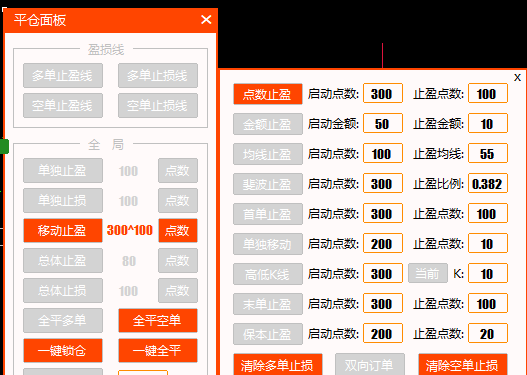
Task: Toggle the 移动止盈 button
Action: [x=63, y=231]
